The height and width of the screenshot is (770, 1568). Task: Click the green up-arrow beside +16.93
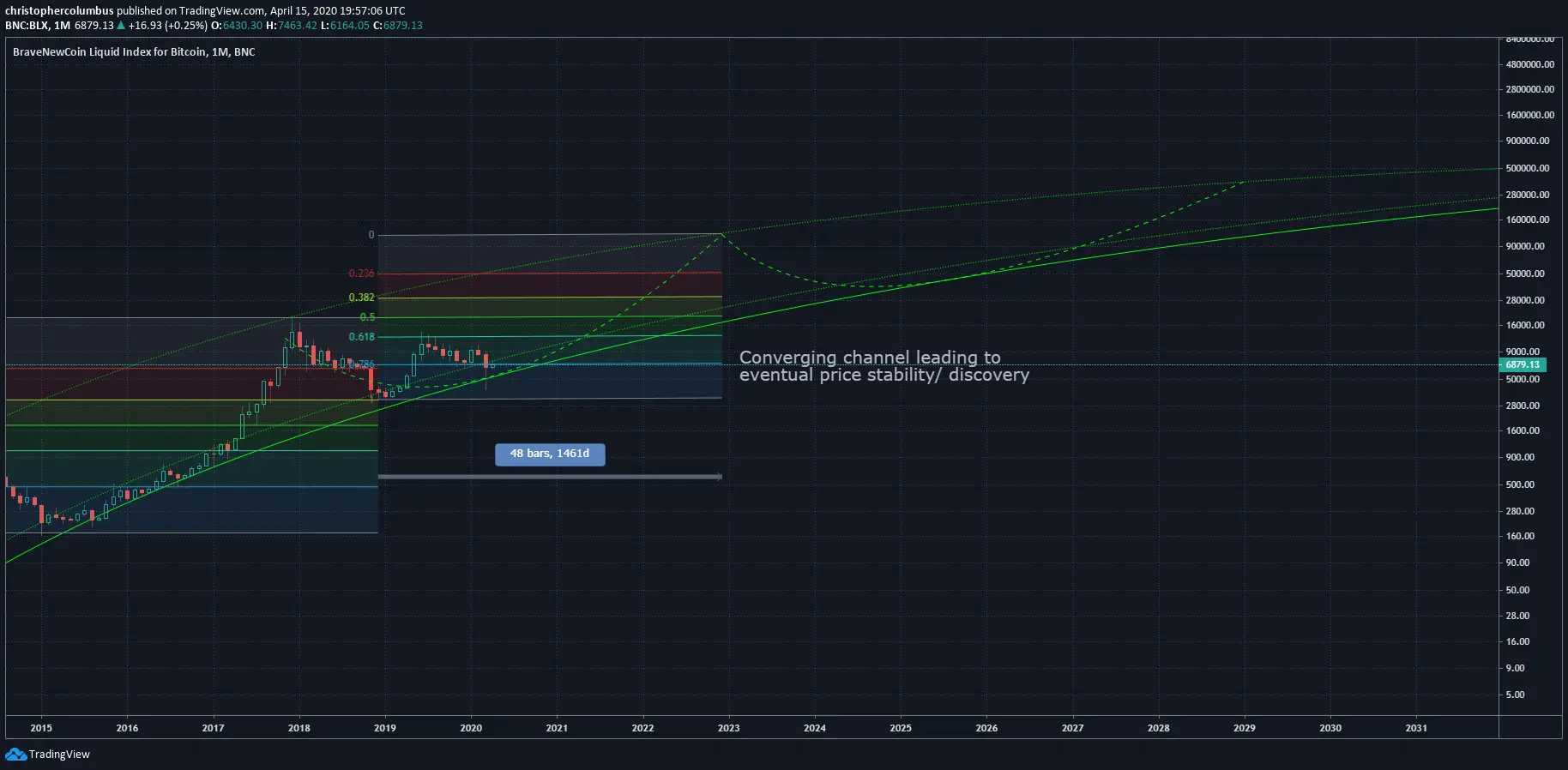tap(121, 26)
